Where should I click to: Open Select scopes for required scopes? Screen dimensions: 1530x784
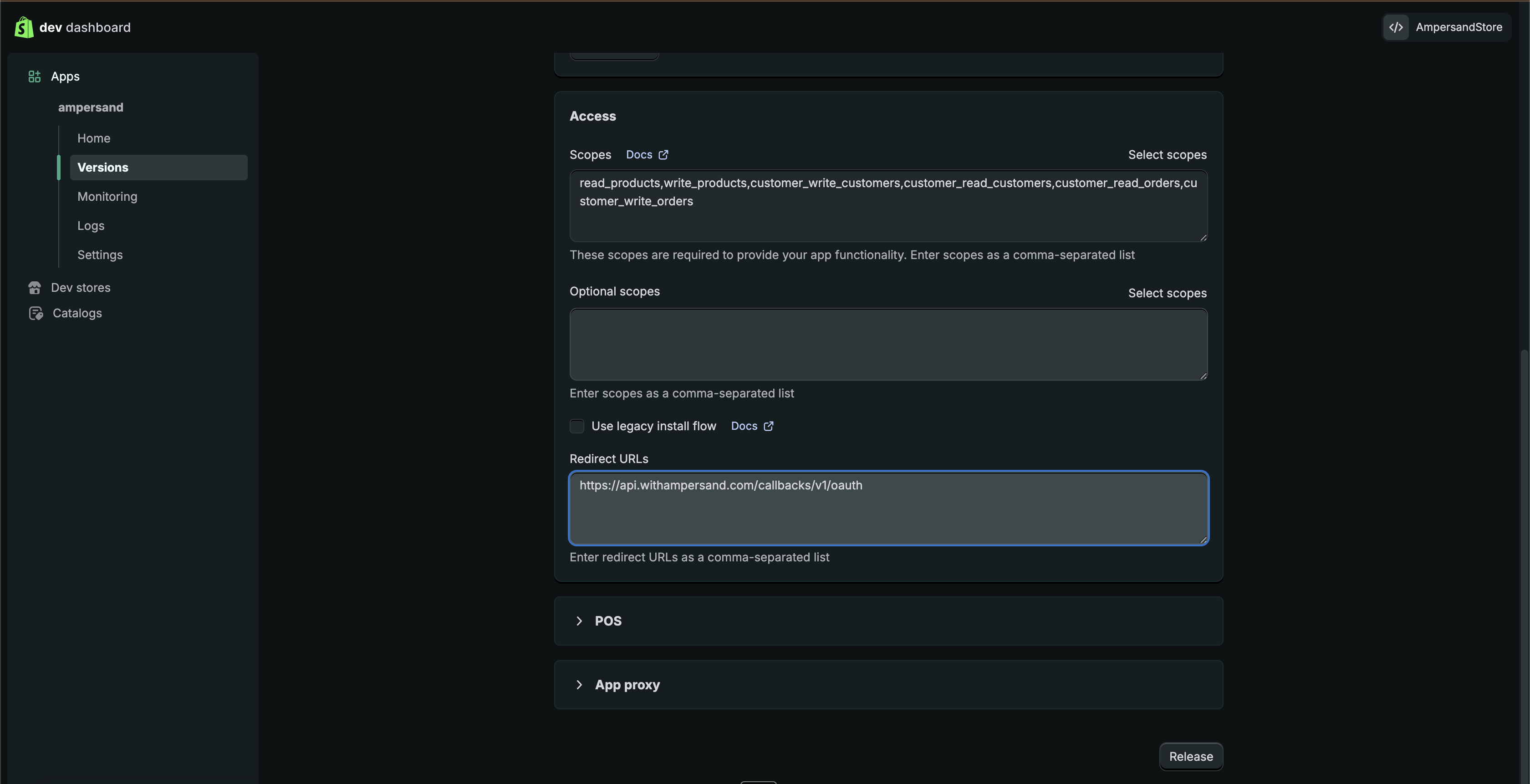1167,154
